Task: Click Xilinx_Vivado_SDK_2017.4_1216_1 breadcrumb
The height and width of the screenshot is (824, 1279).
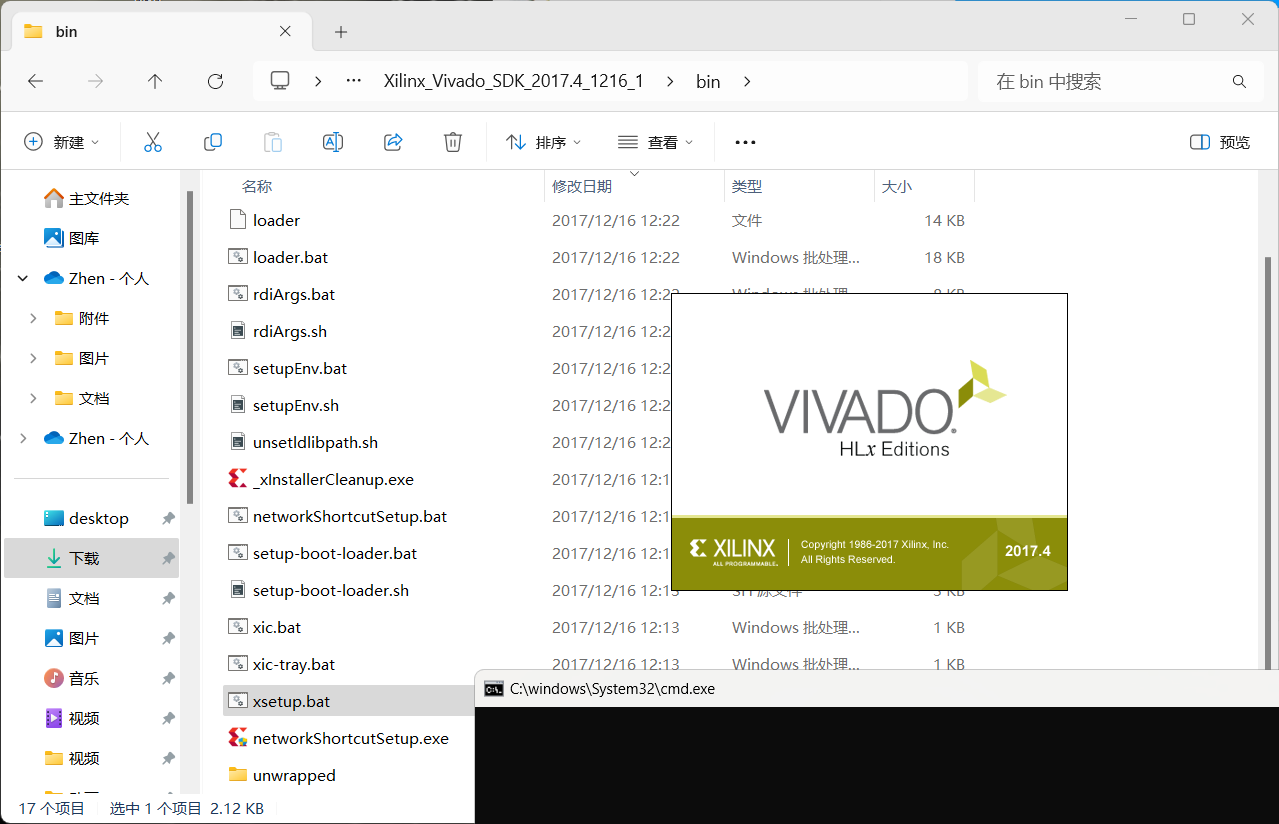Action: point(513,82)
